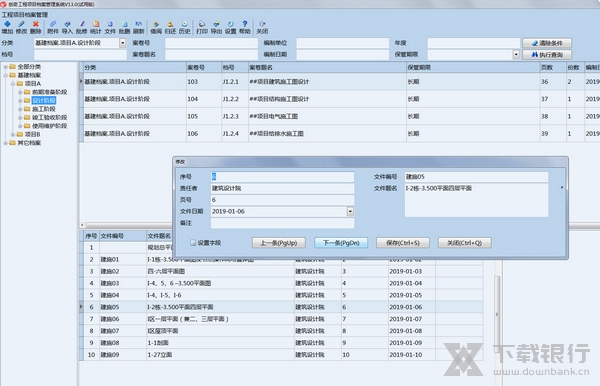Click the 关闭(Ctrl+Q) dialog button
The height and width of the screenshot is (386, 600).
(465, 243)
